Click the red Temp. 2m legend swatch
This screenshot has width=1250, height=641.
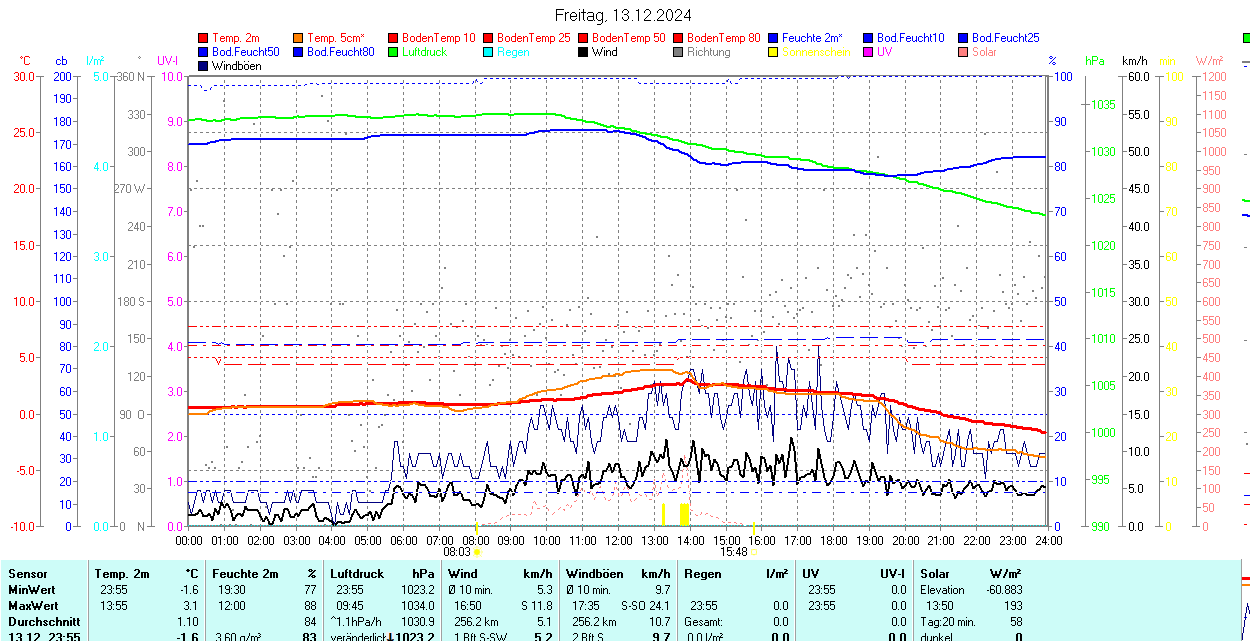204,37
